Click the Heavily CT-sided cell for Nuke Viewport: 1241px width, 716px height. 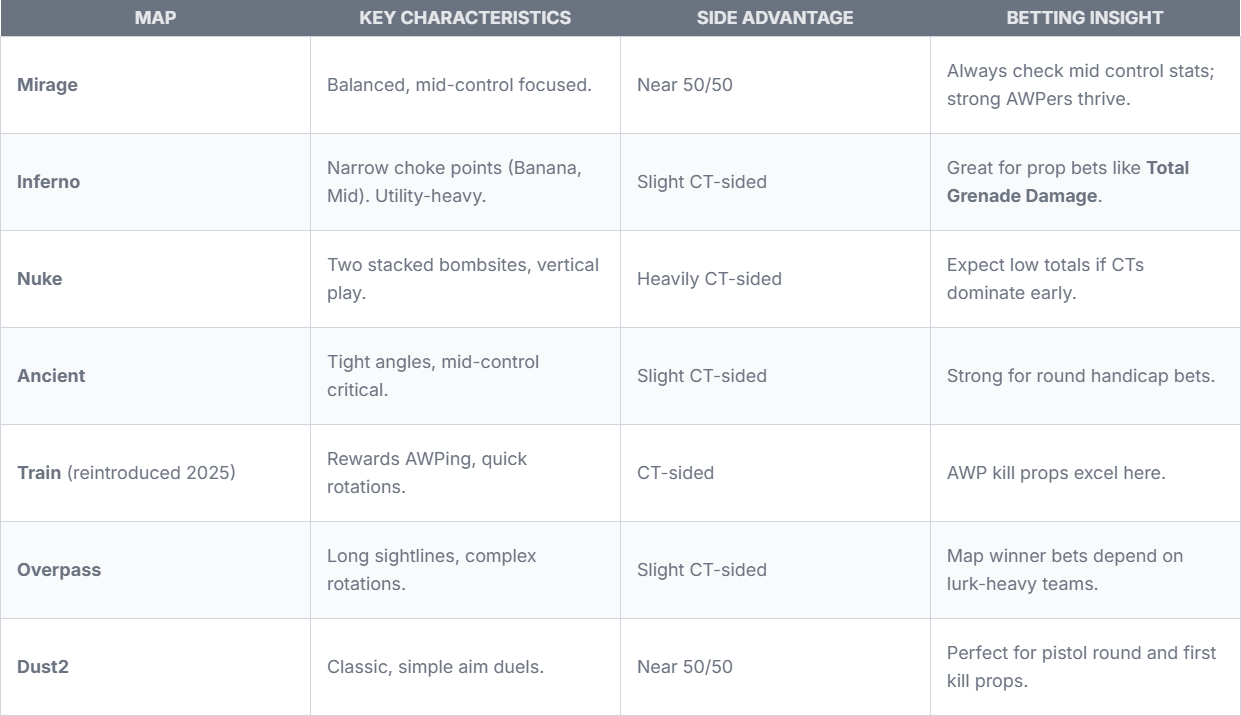coord(775,279)
